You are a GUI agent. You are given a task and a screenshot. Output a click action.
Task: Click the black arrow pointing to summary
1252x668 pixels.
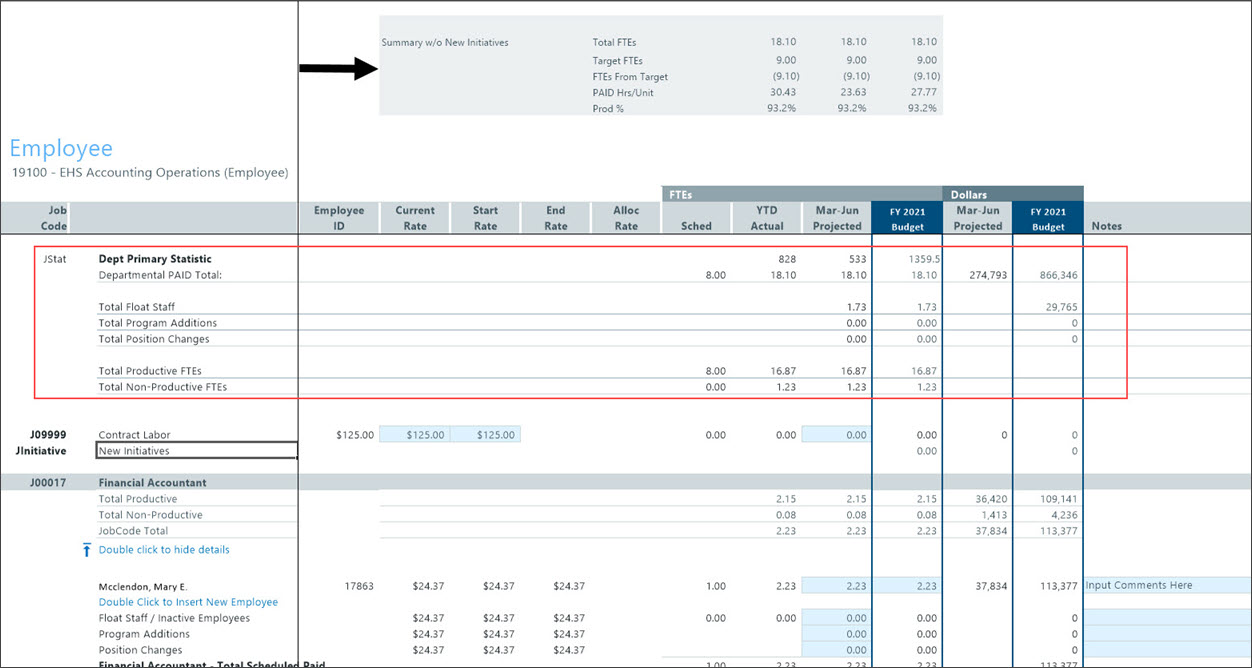pyautogui.click(x=337, y=69)
